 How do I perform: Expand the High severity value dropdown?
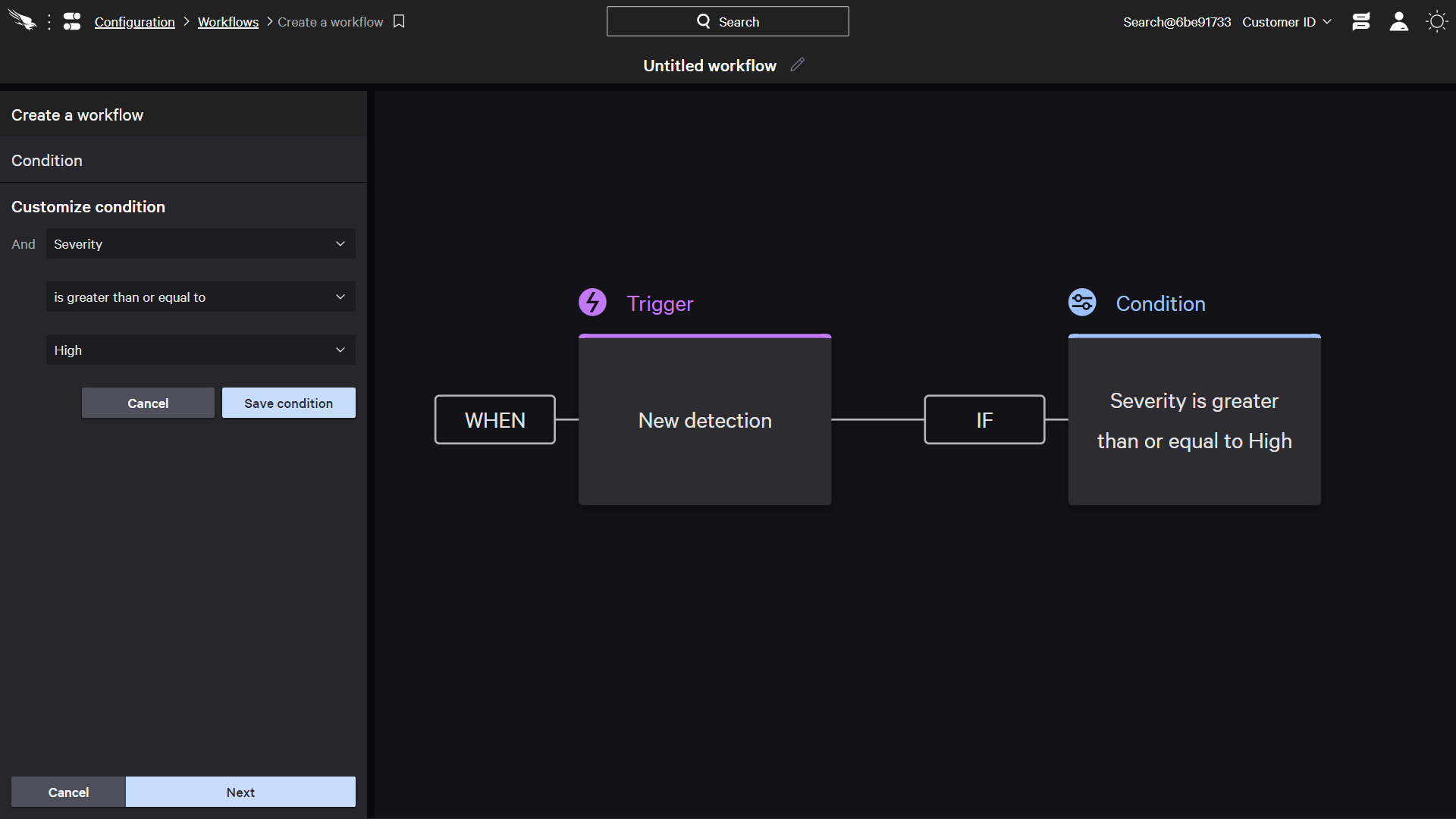[x=340, y=349]
